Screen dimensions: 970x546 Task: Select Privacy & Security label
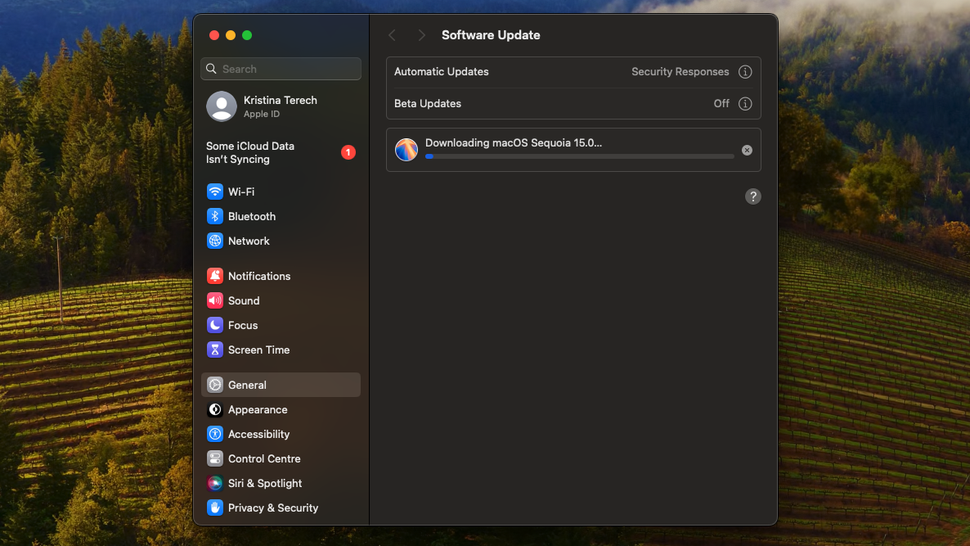(273, 508)
